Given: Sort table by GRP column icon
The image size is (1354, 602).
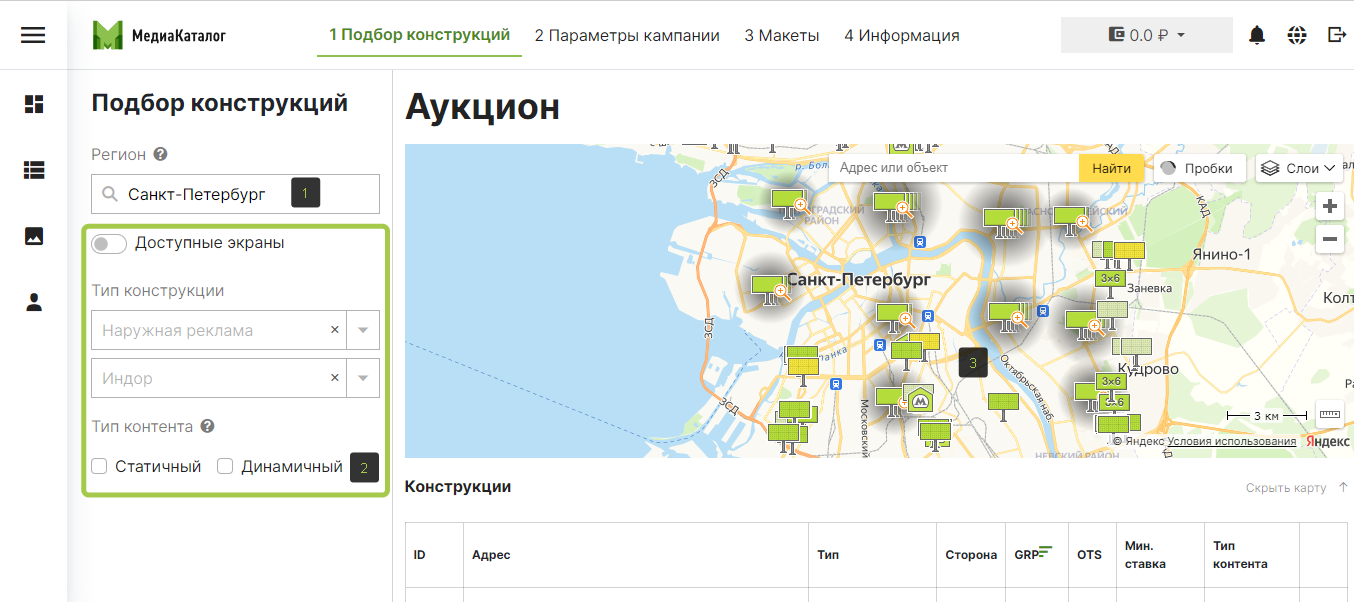Looking at the screenshot, I should click(1044, 550).
